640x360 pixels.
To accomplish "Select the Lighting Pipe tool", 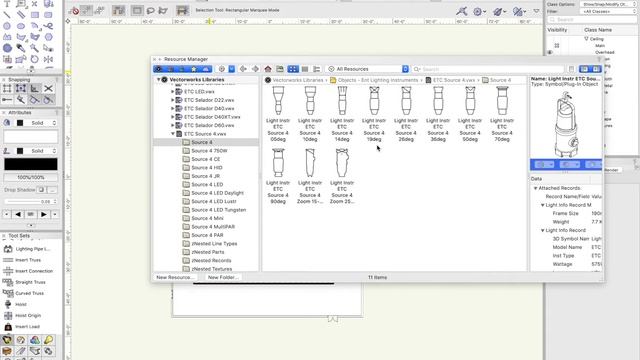I will point(27,249).
